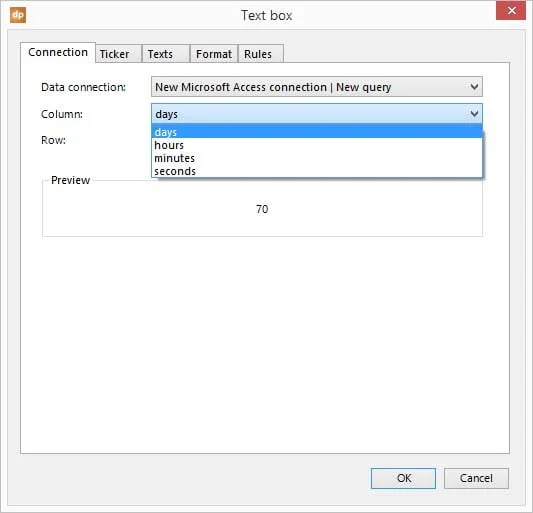The width and height of the screenshot is (533, 513).
Task: Click the Data connection dropdown arrow
Action: pyautogui.click(x=474, y=87)
